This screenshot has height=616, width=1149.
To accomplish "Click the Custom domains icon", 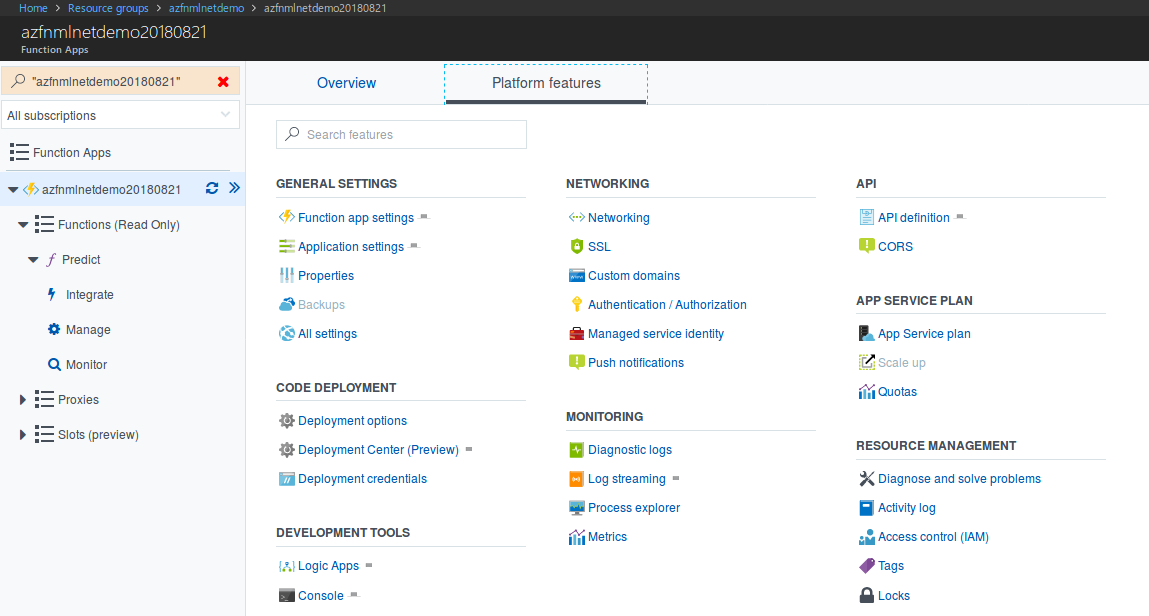I will click(x=576, y=275).
